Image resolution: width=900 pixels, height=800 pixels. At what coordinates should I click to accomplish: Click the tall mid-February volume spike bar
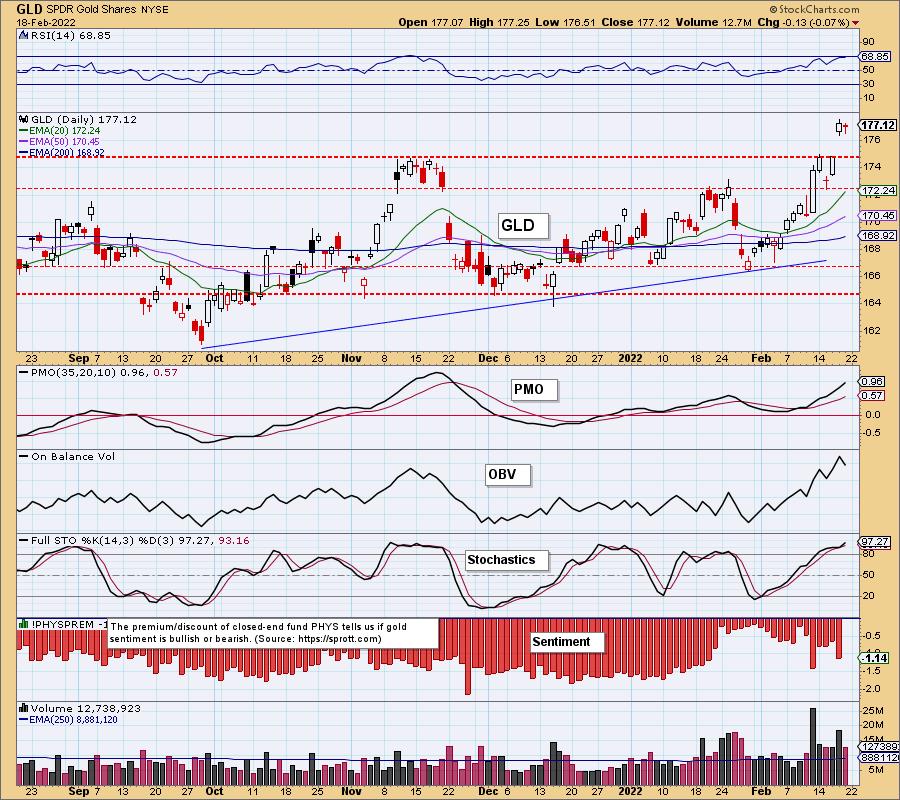coord(813,747)
